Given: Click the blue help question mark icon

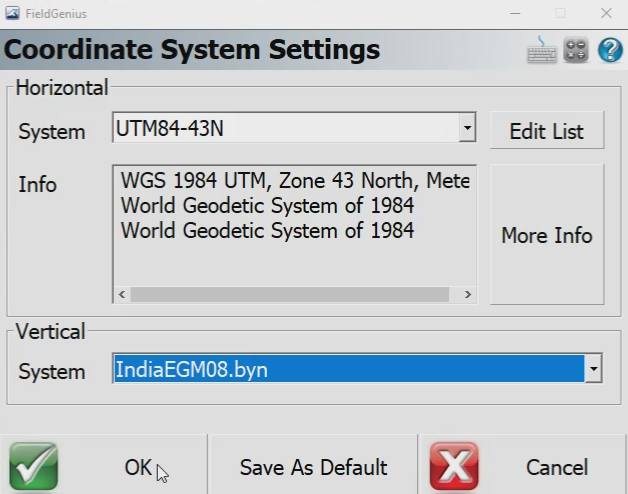Looking at the screenshot, I should [610, 50].
